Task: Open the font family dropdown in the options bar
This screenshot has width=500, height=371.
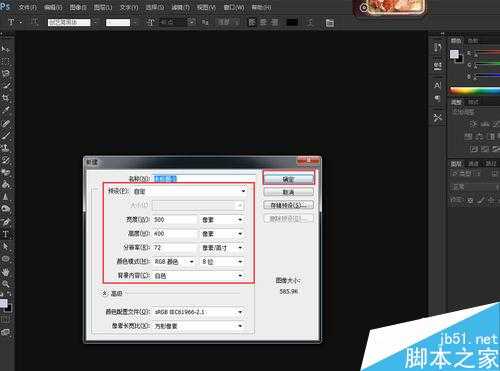Action: (96, 22)
